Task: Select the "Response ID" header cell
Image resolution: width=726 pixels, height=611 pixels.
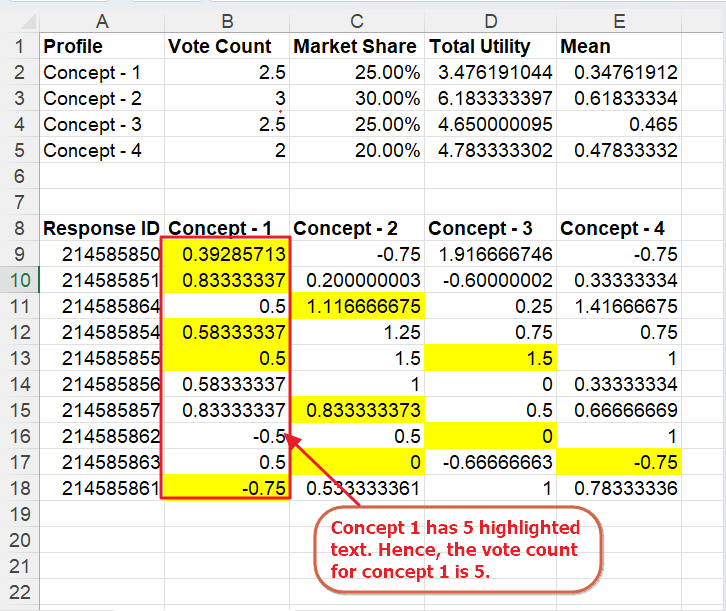Action: 100,228
